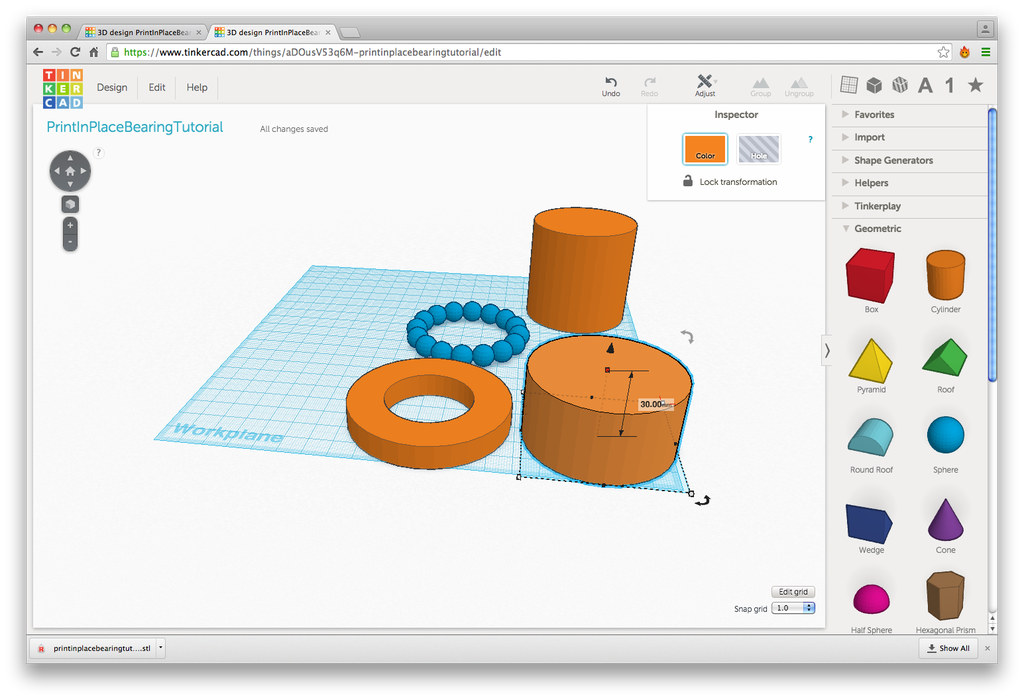This screenshot has width=1024, height=700.
Task: Click the navigation help question mark
Action: [x=99, y=152]
